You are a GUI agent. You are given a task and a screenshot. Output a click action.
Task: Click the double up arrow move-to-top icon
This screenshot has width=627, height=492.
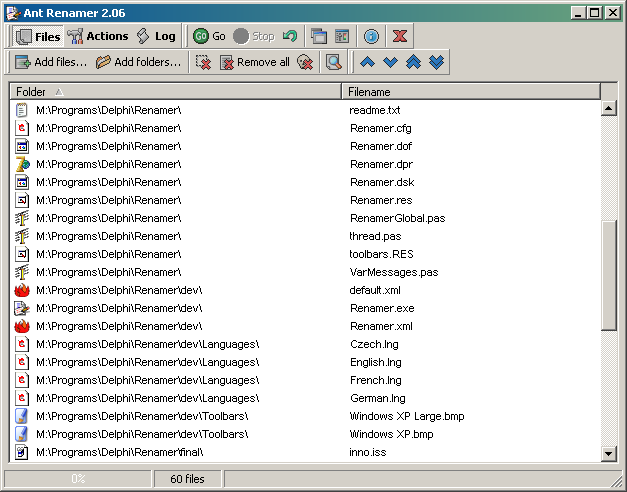[413, 62]
